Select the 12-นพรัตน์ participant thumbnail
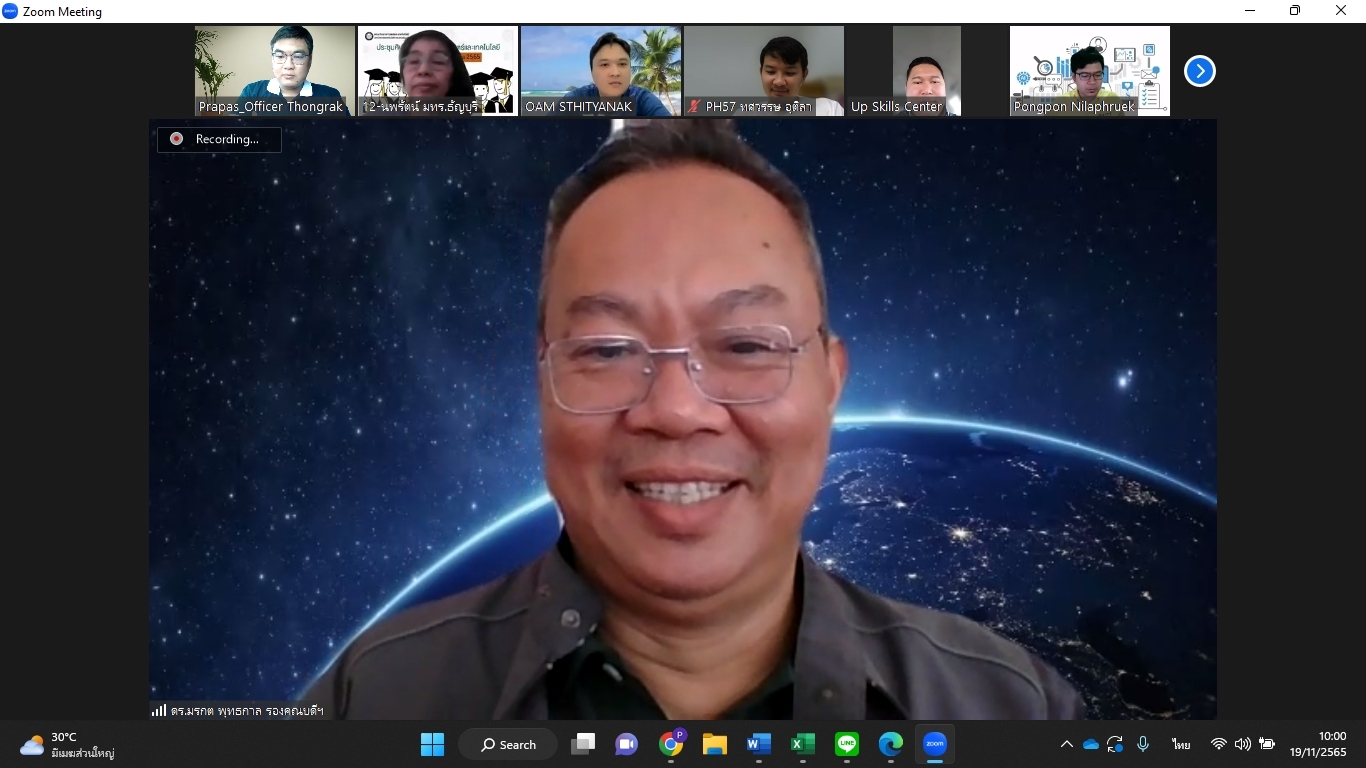1366x768 pixels. [438, 71]
